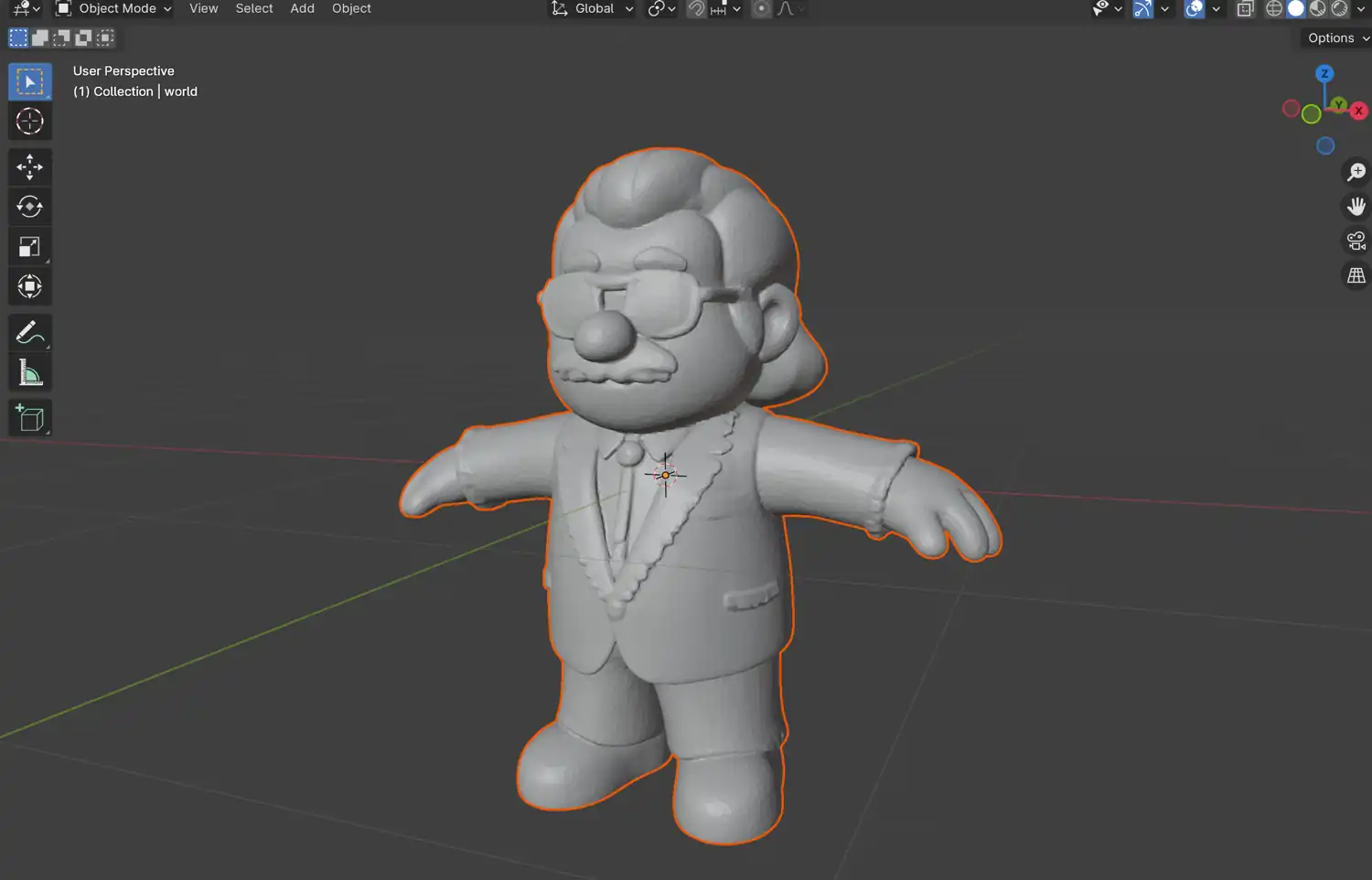Expand the overlays options arrow
1372x880 pixels.
tap(1216, 9)
